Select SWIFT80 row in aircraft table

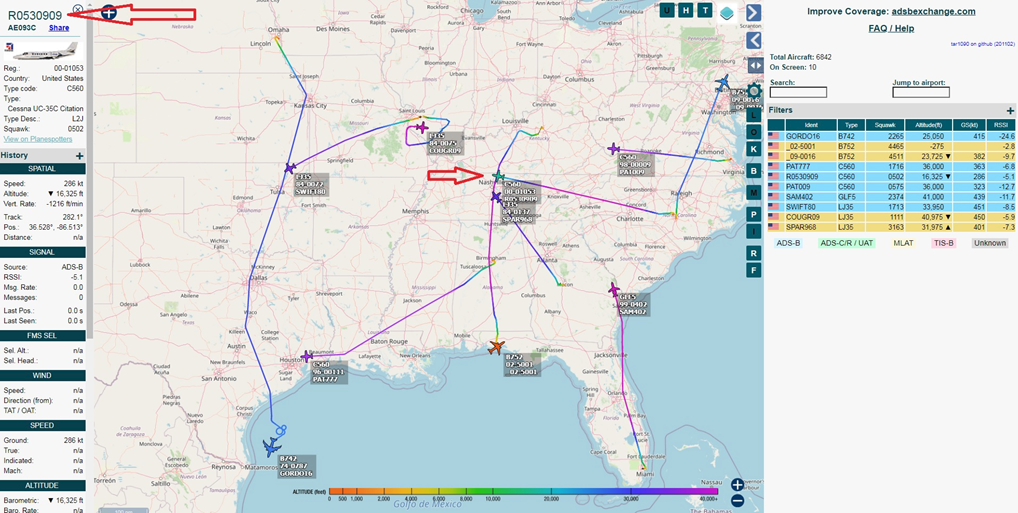[891, 206]
